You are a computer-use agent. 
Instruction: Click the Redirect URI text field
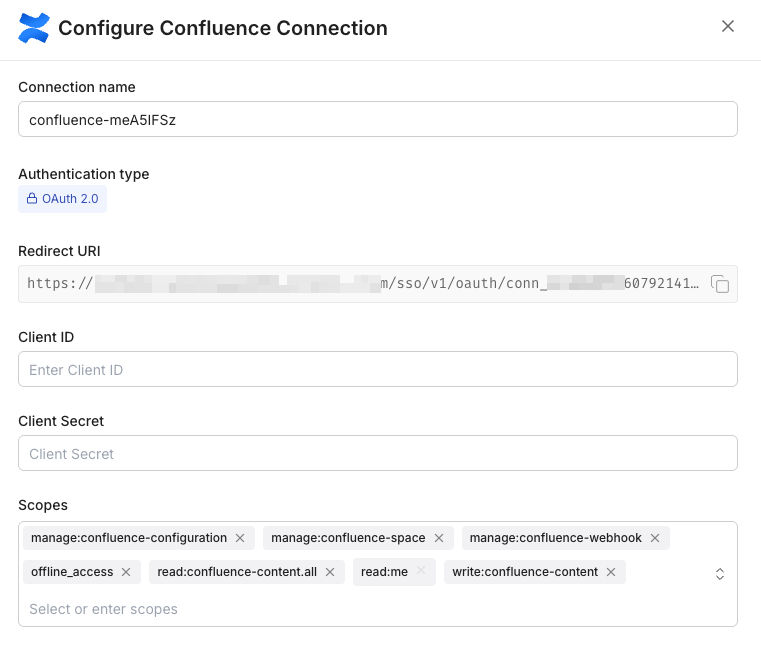[360, 284]
